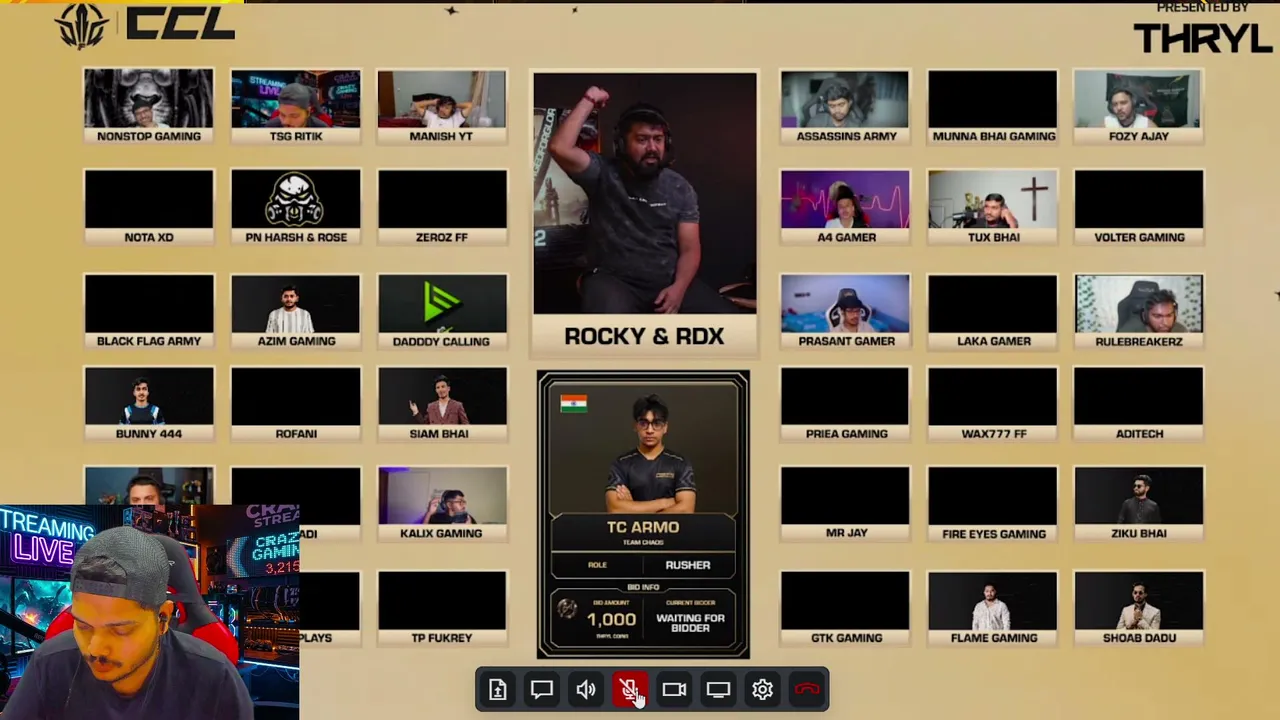1280x720 pixels.
Task: Click the VOLTER GAMING name label
Action: pos(1139,237)
